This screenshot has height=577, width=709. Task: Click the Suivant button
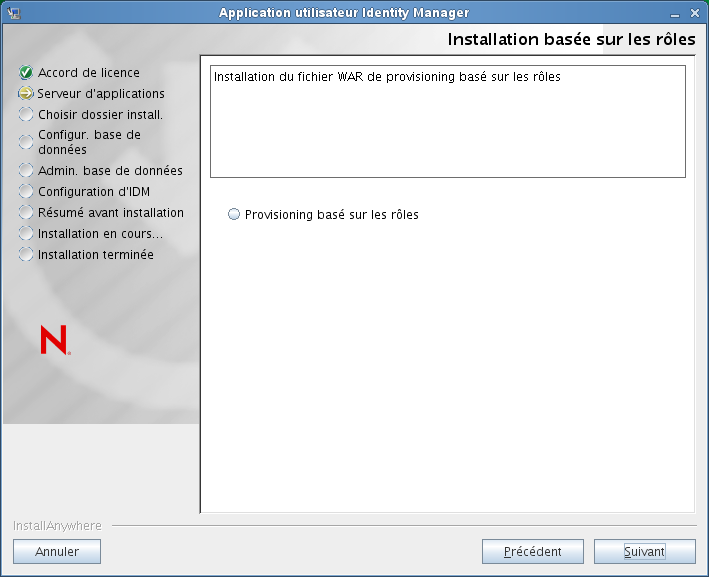point(644,551)
